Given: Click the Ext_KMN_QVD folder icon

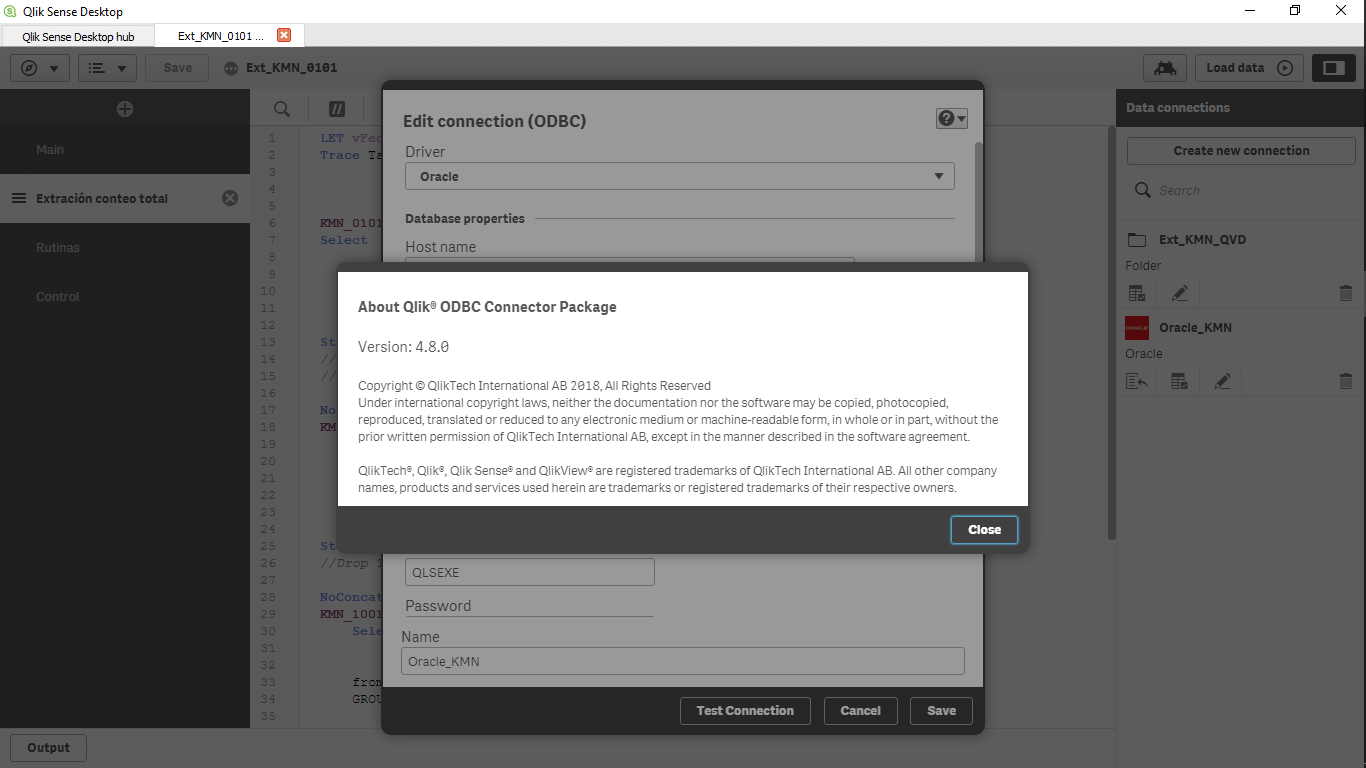Looking at the screenshot, I should coord(1137,240).
